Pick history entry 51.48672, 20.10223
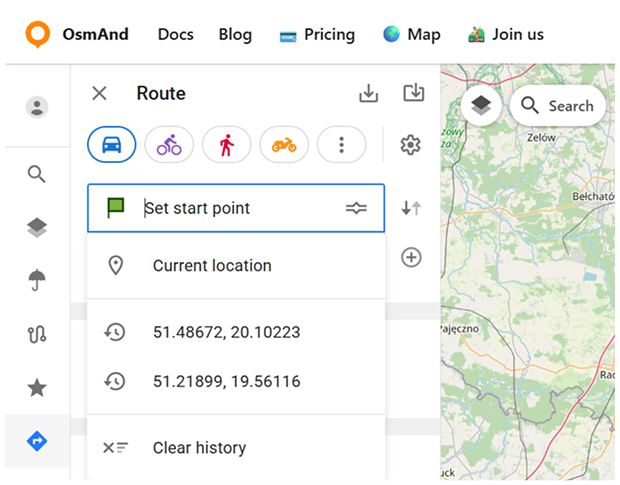This screenshot has width=620, height=485. coord(226,332)
